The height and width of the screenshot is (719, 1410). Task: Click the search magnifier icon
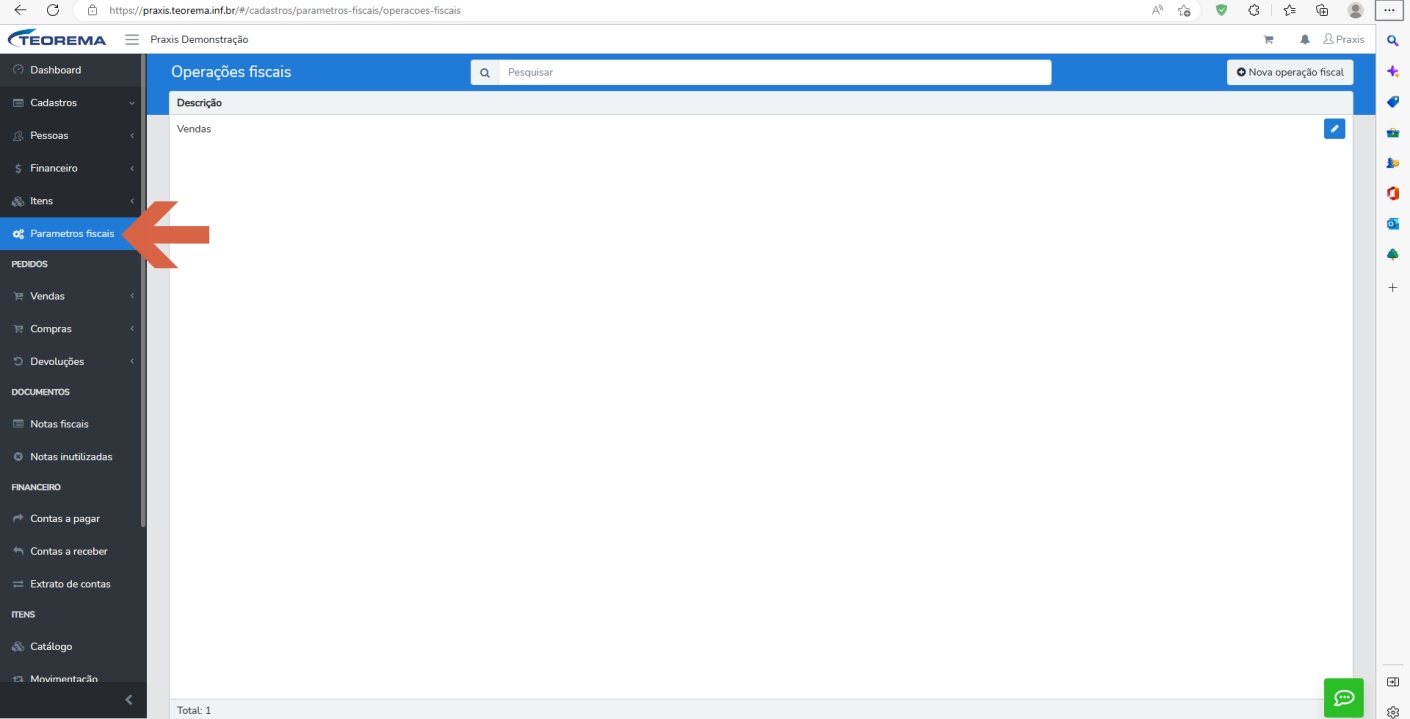coord(485,72)
